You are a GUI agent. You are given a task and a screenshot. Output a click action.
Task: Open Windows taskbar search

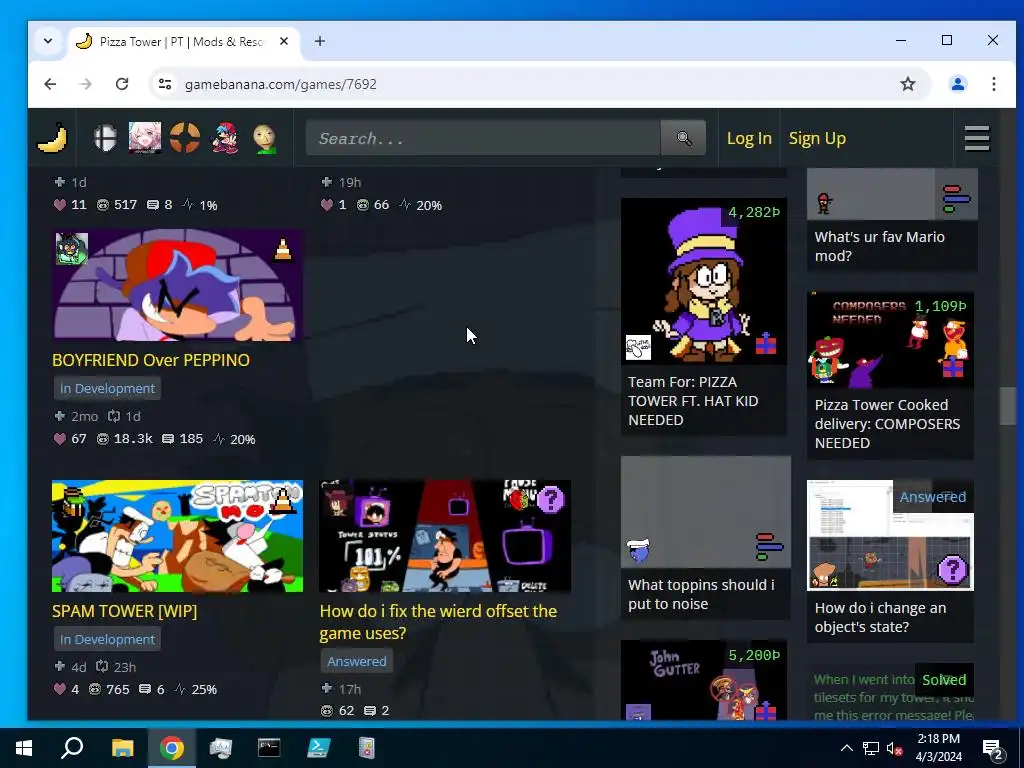72,748
